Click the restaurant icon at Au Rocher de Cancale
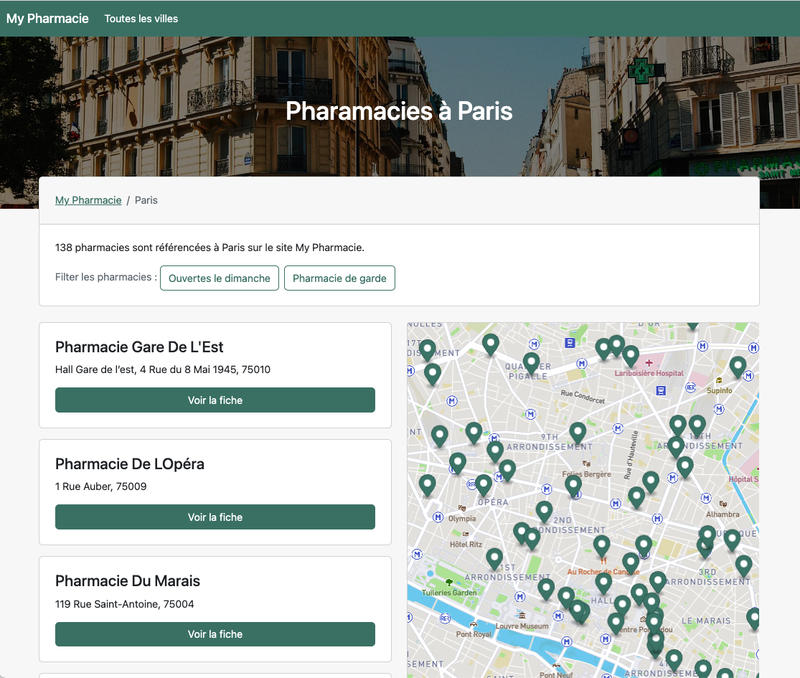The width and height of the screenshot is (800, 678). tap(602, 559)
